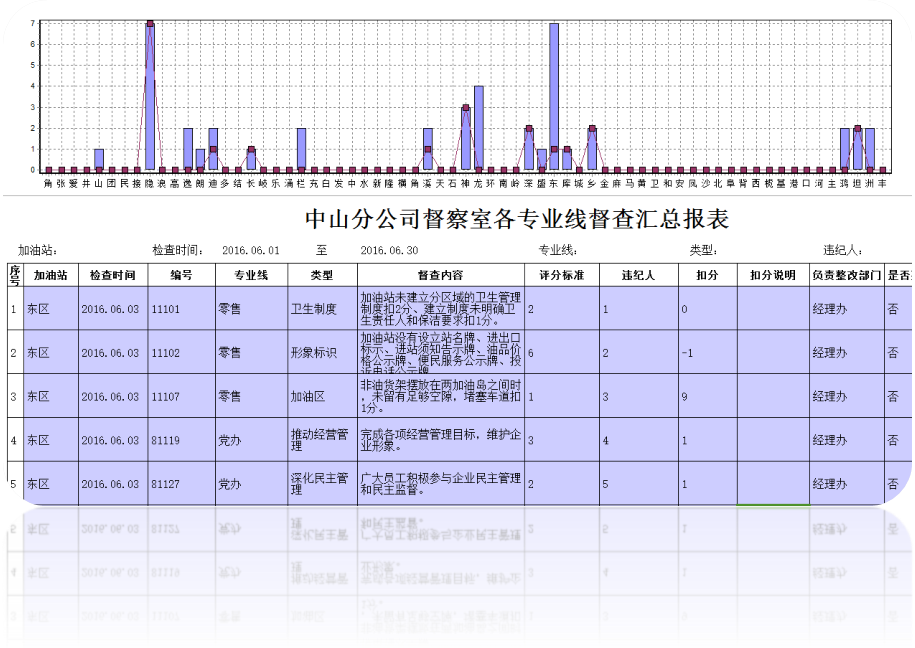Click the height-7 chart bar above 东
The width and height of the screenshot is (915, 648).
tap(554, 96)
